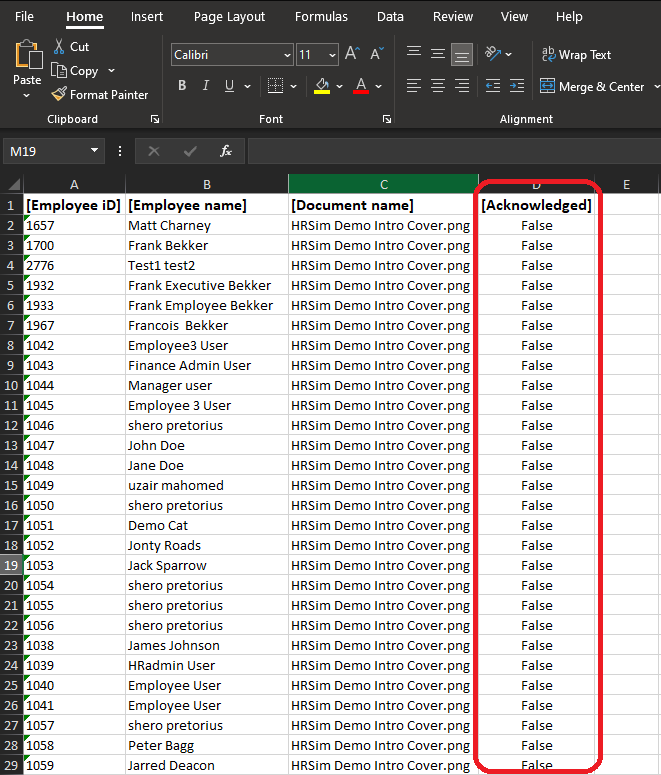This screenshot has width=661, height=775.
Task: Toggle Wrap Text
Action: pyautogui.click(x=576, y=54)
